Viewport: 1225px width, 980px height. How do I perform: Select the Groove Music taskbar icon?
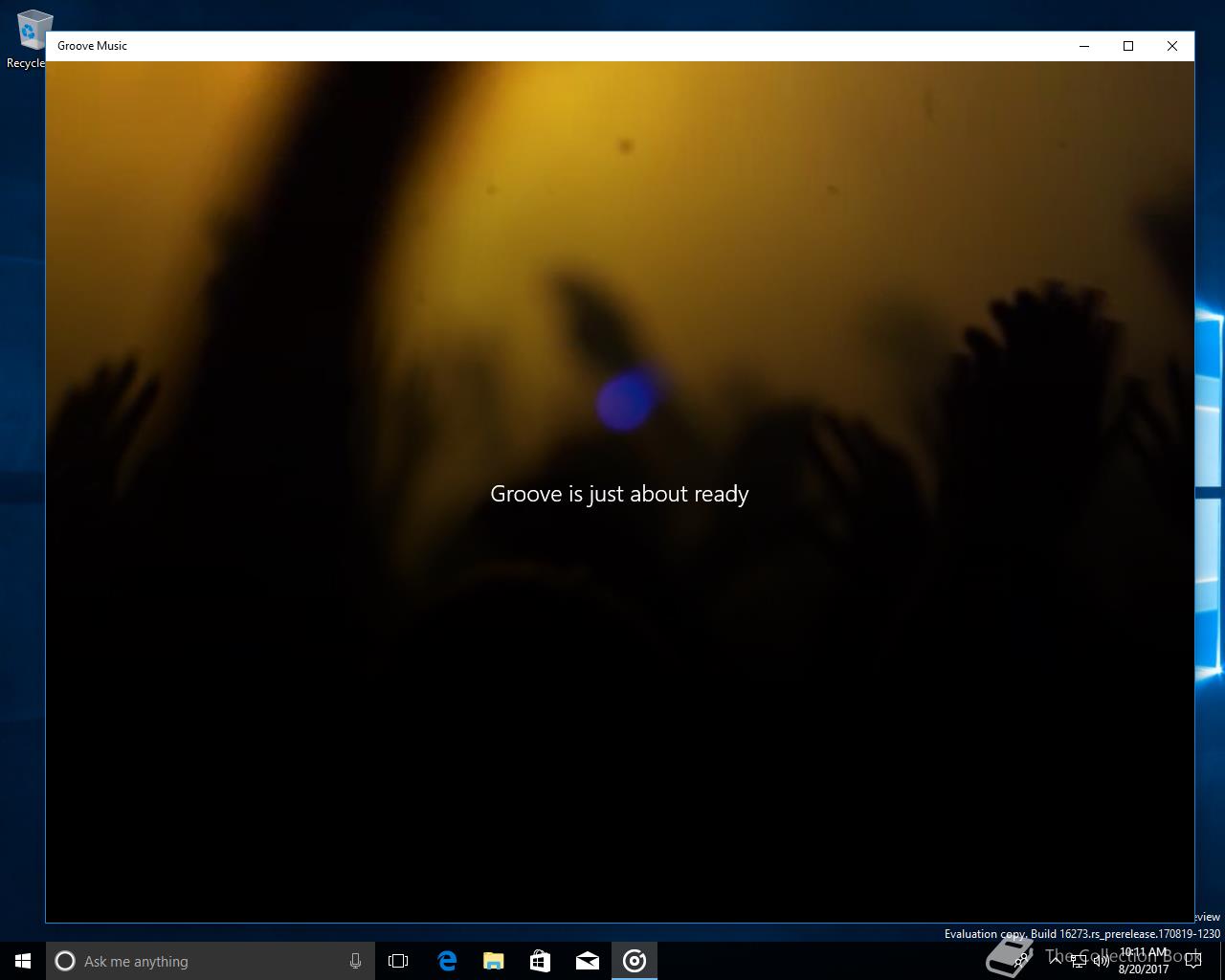(635, 961)
